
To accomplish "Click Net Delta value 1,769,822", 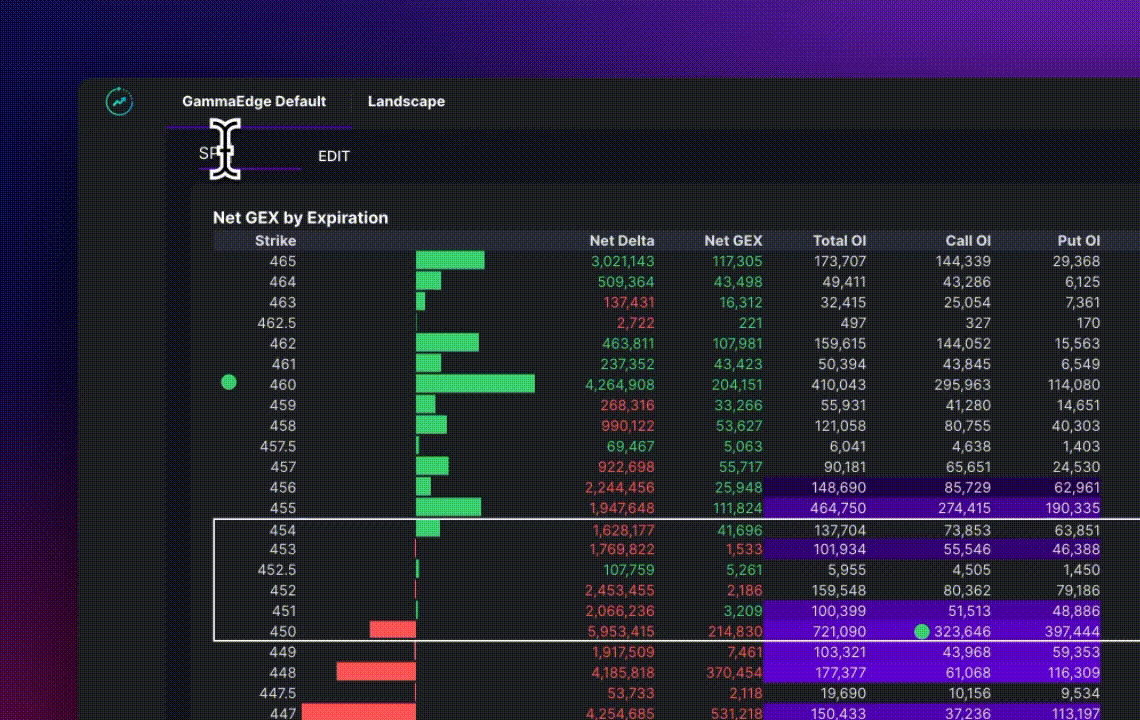I will coord(622,550).
